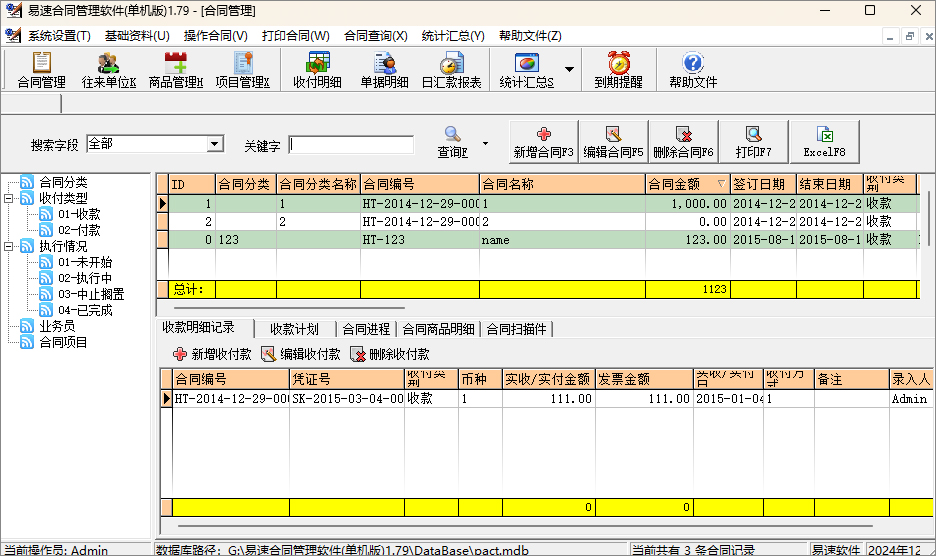The width and height of the screenshot is (936, 556).
Task: Click voucher cell SK-2015-03-04-00
Action: tap(347, 398)
